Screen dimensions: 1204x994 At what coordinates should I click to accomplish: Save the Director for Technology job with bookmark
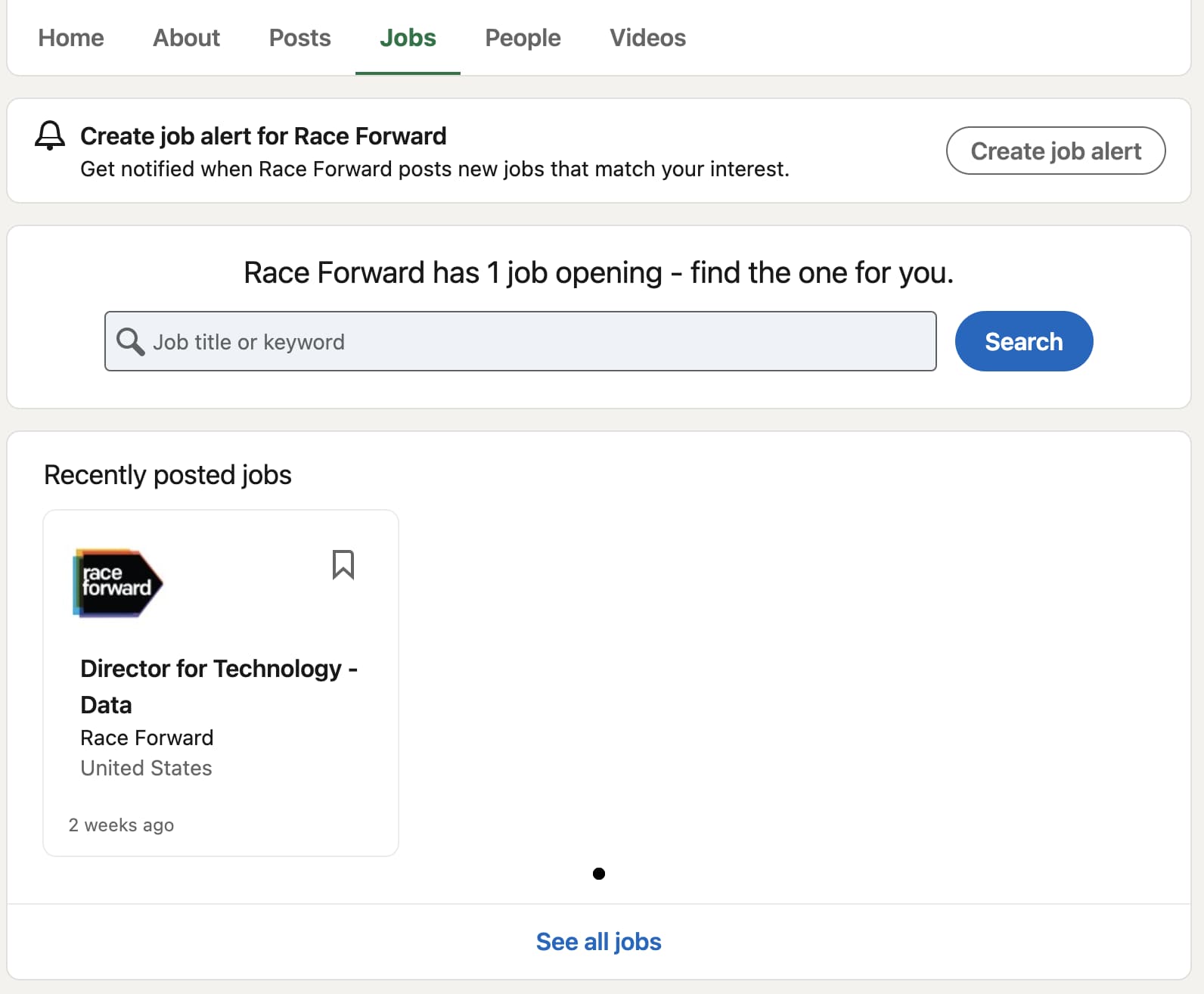[343, 565]
